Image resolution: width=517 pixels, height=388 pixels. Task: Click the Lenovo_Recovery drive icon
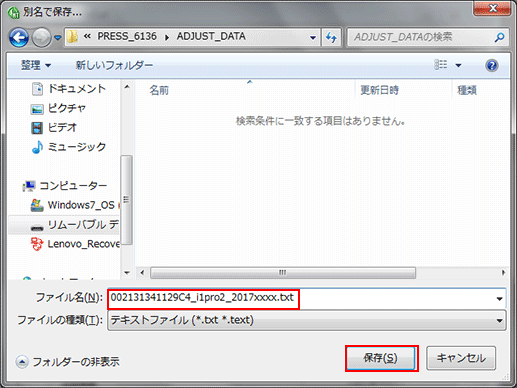pyautogui.click(x=37, y=244)
